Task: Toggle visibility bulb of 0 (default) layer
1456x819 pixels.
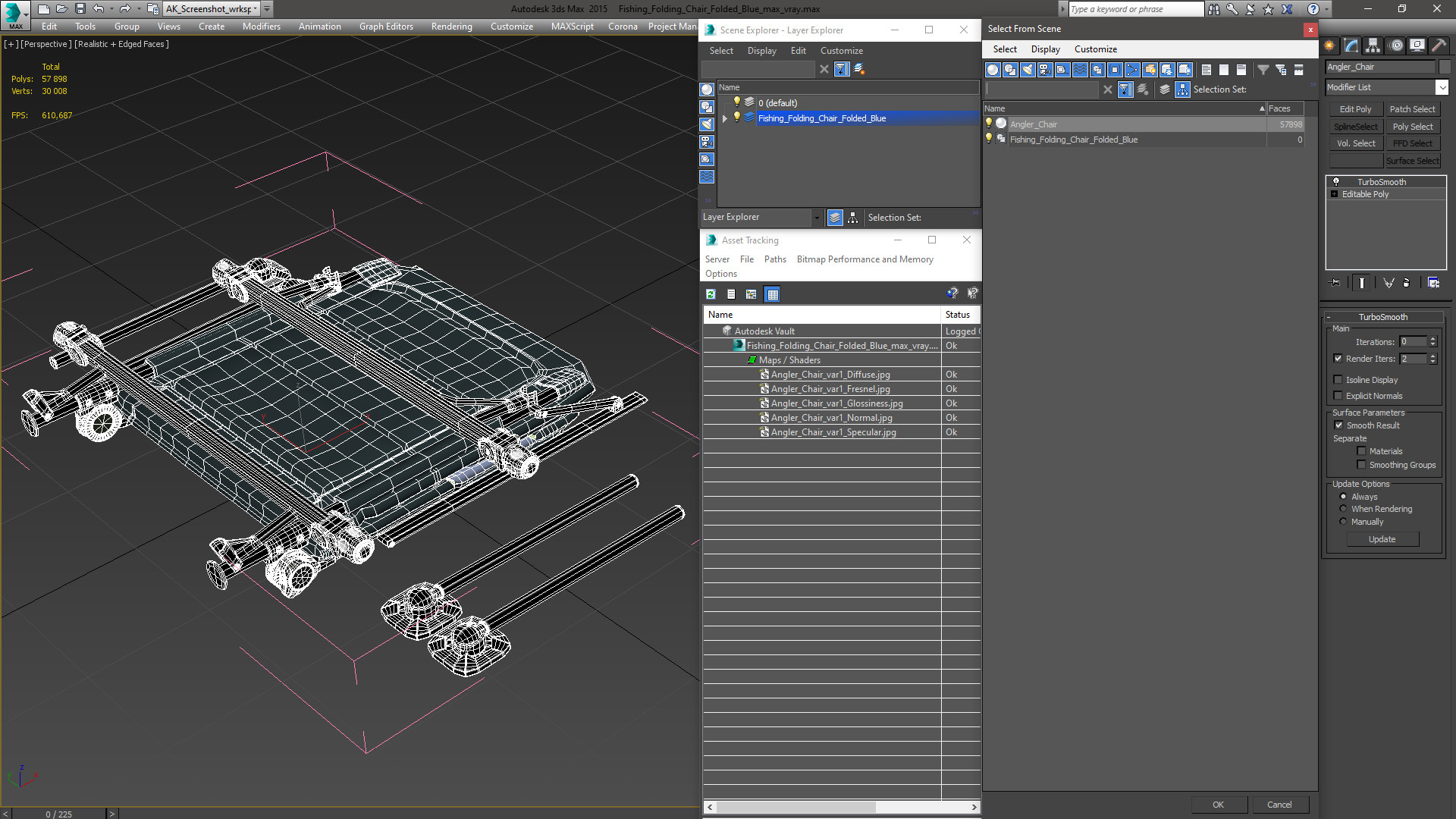Action: click(736, 102)
